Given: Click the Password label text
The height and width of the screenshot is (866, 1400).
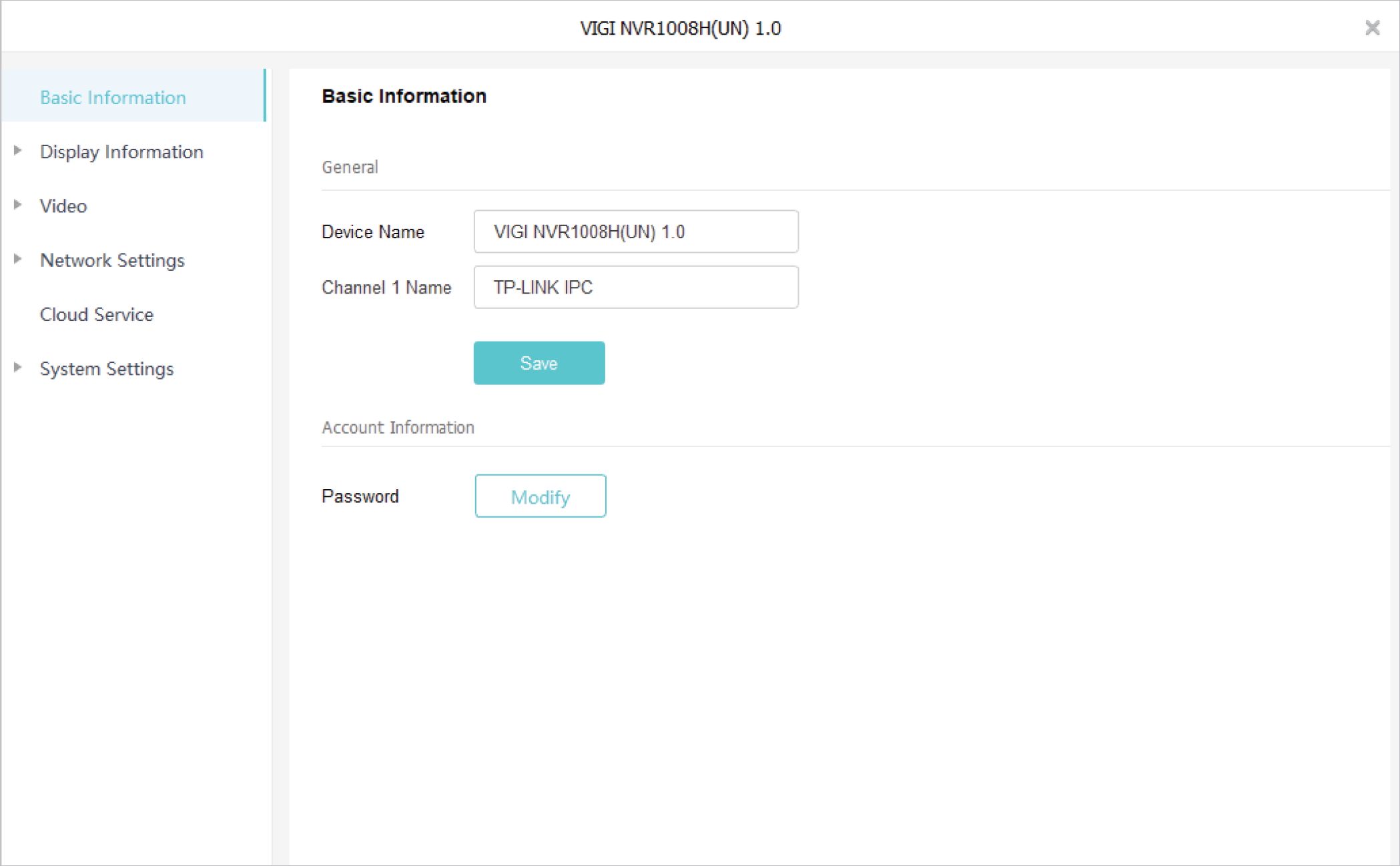Looking at the screenshot, I should tap(360, 496).
